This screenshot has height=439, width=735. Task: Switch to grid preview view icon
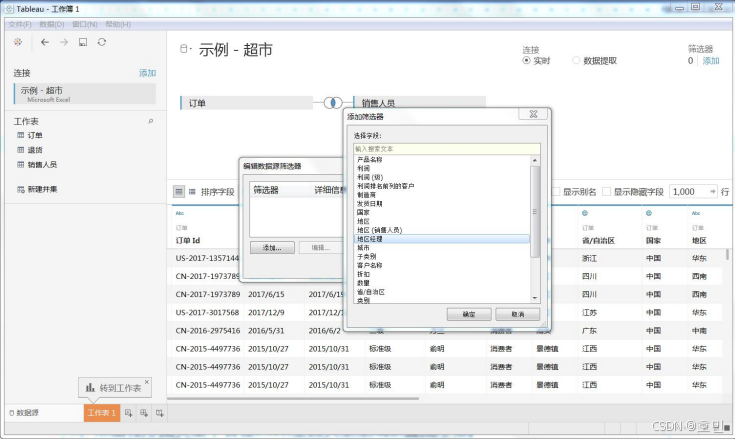coord(179,192)
